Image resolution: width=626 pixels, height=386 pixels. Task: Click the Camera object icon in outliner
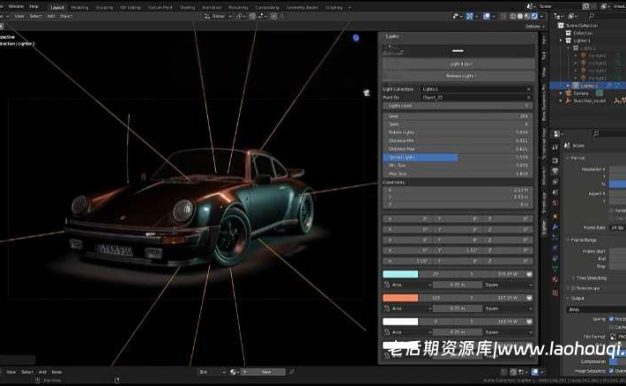[x=568, y=93]
